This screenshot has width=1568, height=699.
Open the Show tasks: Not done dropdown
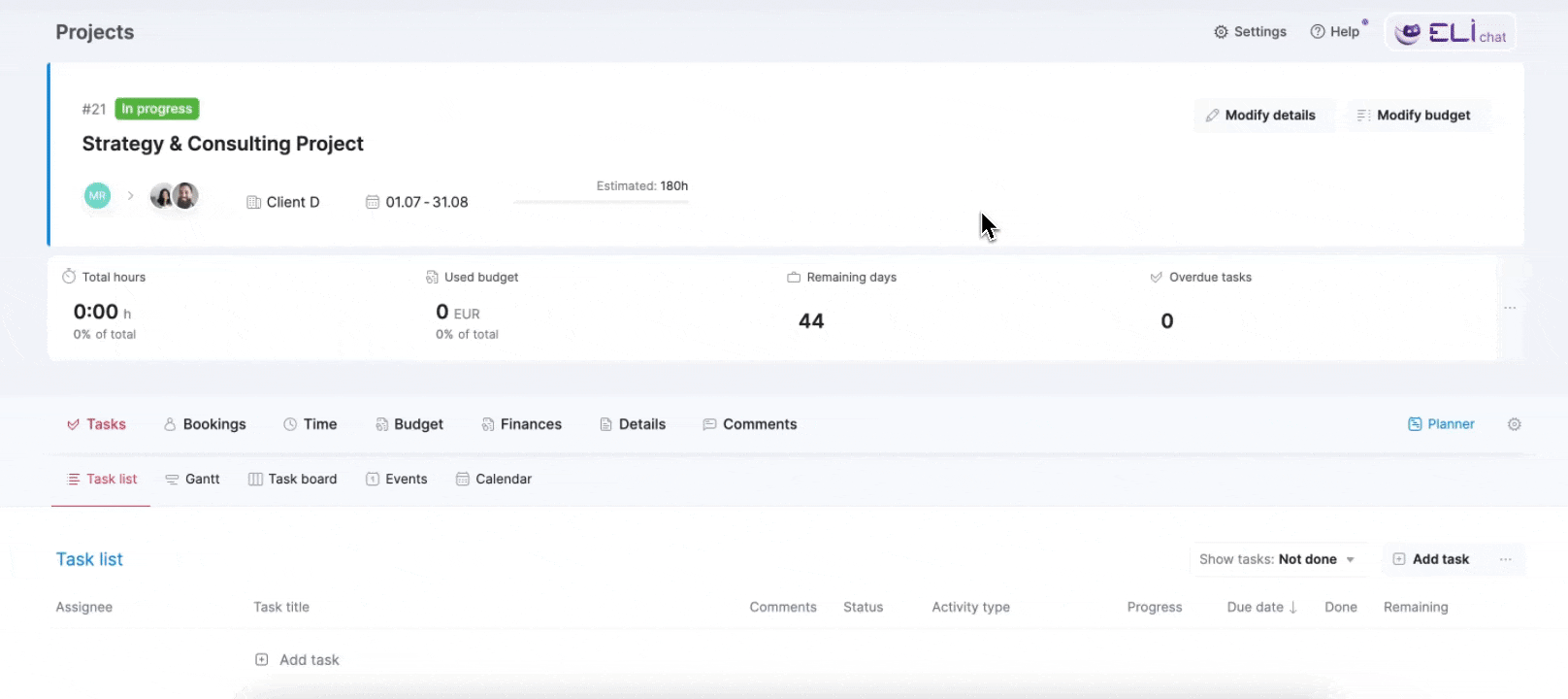[1278, 559]
